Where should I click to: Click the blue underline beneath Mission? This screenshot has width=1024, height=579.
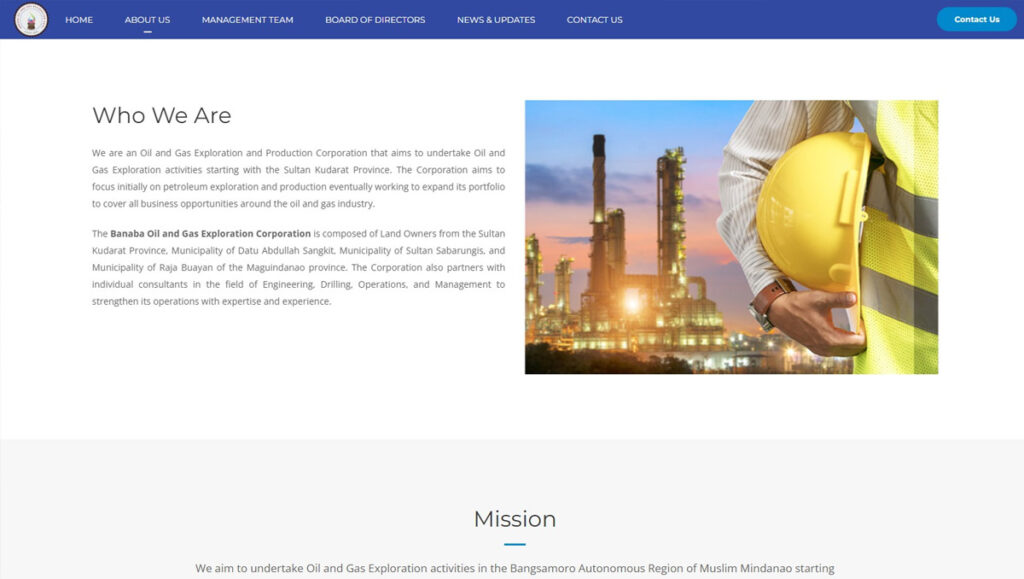(x=514, y=544)
